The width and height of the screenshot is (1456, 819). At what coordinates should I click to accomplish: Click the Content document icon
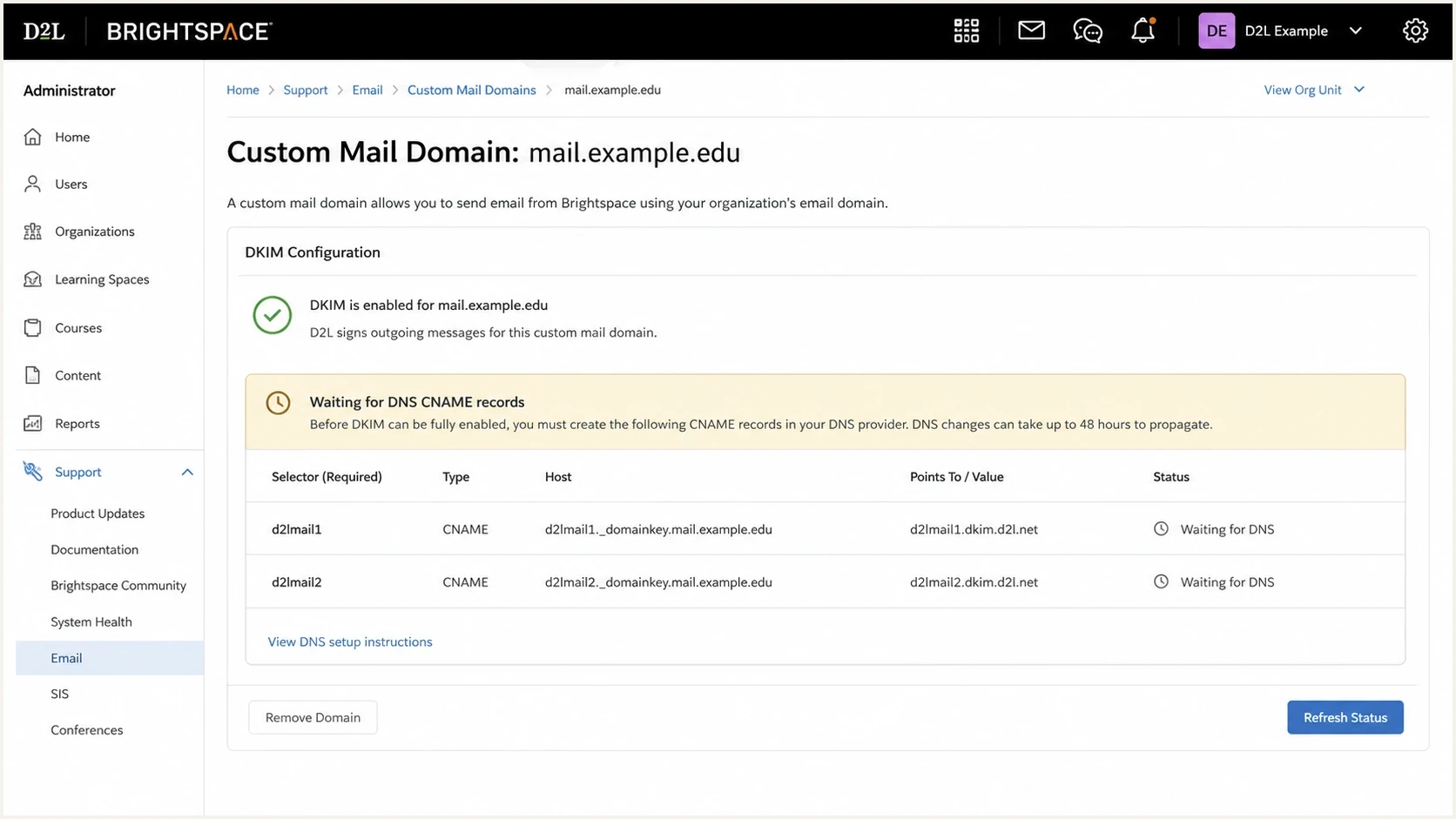[x=33, y=375]
